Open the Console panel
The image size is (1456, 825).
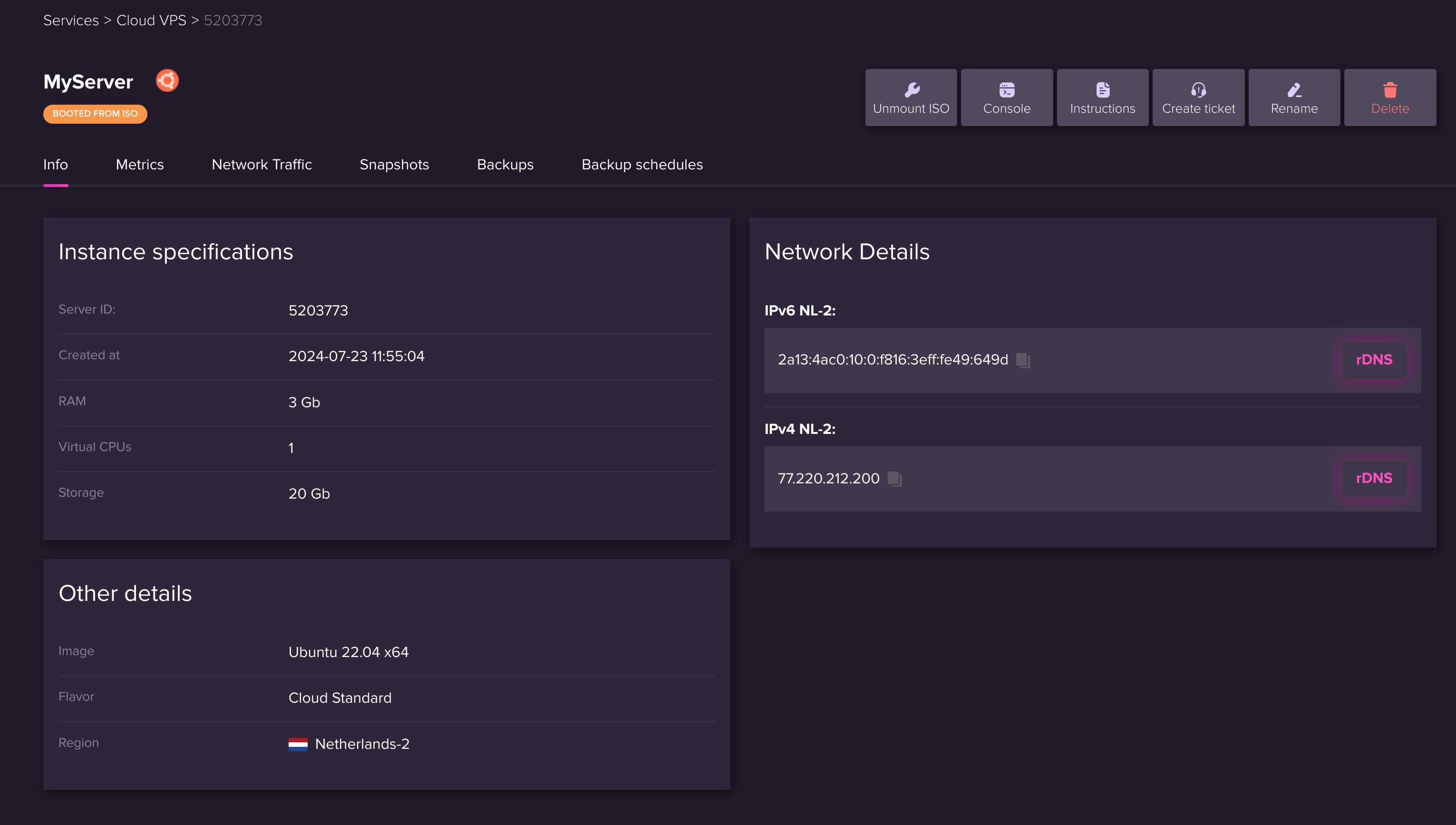(1007, 97)
